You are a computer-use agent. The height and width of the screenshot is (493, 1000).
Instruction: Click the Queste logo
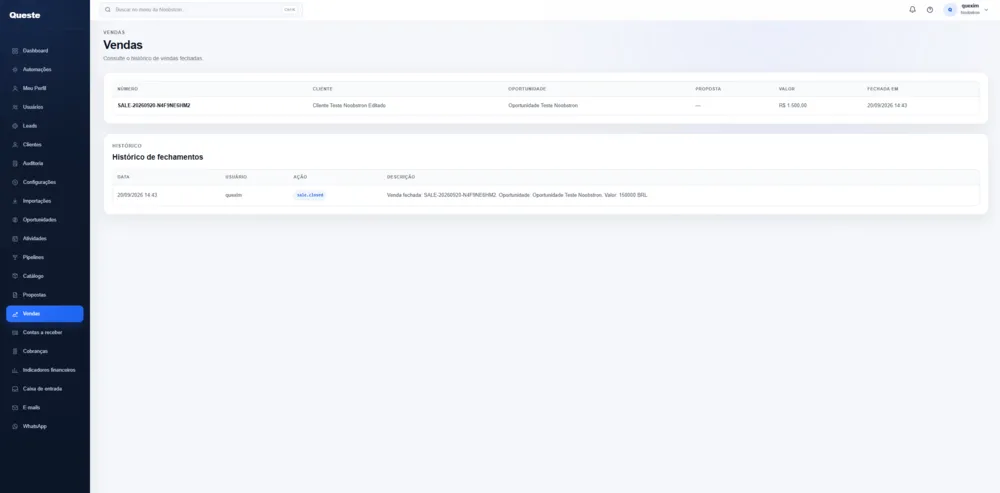click(x=25, y=15)
